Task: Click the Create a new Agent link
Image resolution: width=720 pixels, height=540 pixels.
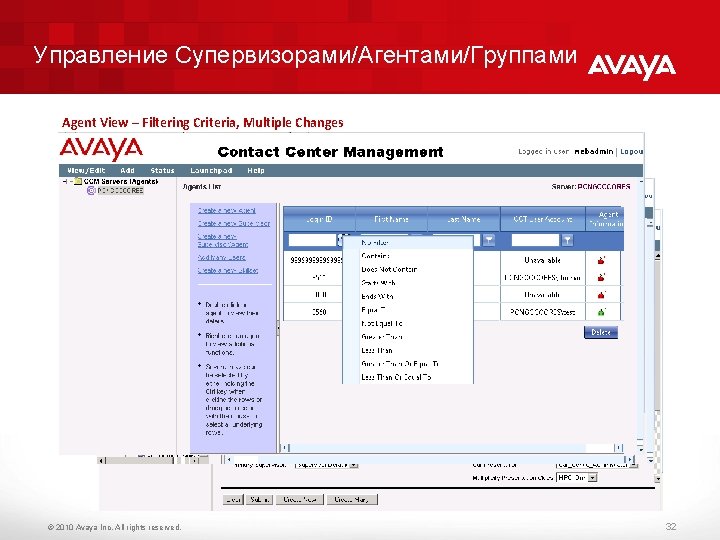Action: [x=227, y=210]
